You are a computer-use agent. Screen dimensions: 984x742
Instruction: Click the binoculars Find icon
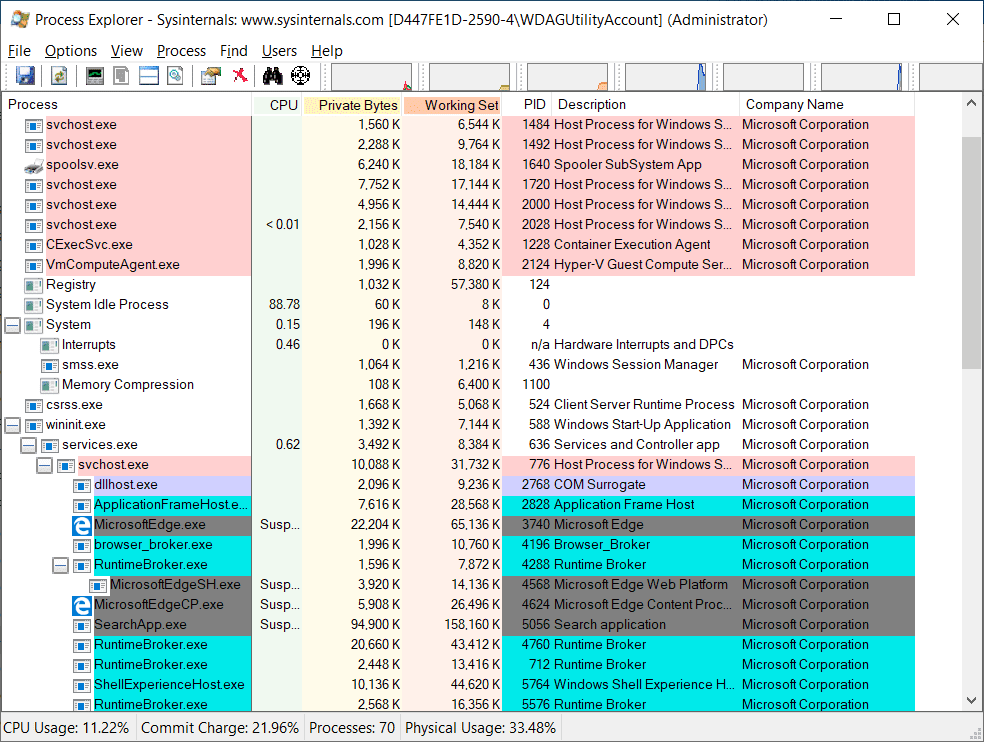point(272,76)
